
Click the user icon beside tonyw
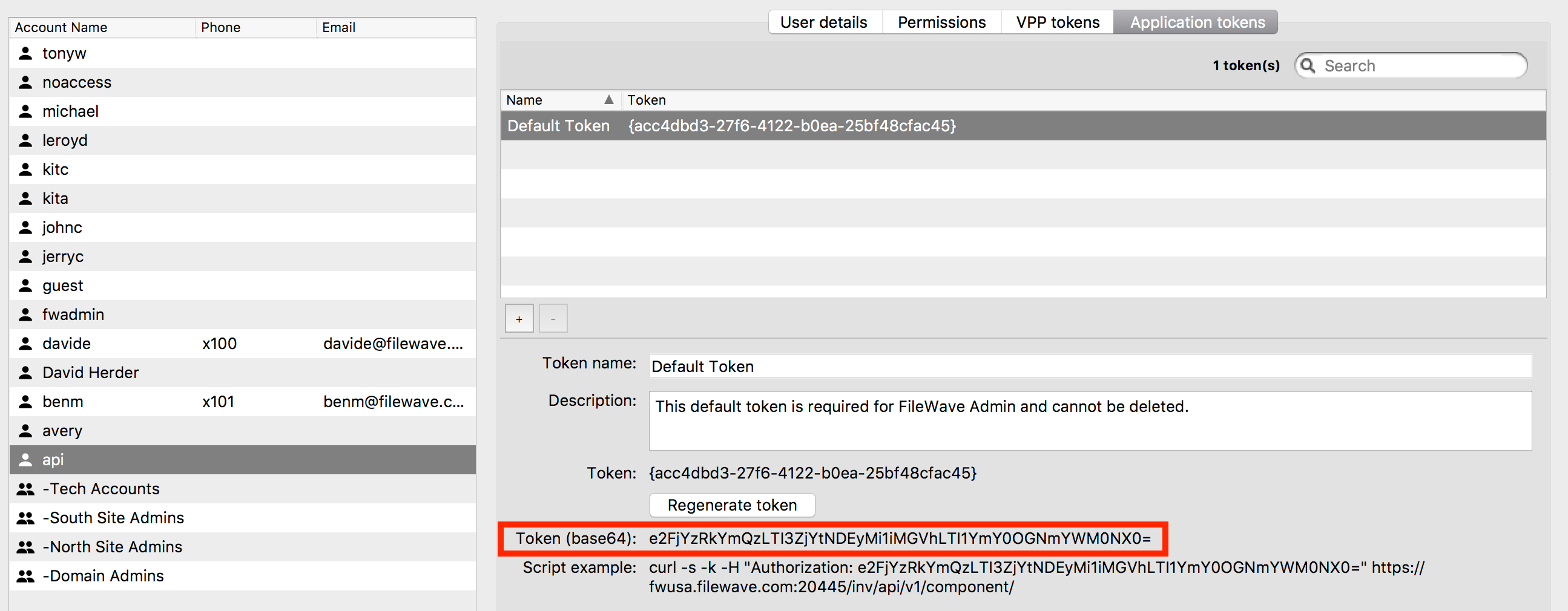(x=25, y=53)
